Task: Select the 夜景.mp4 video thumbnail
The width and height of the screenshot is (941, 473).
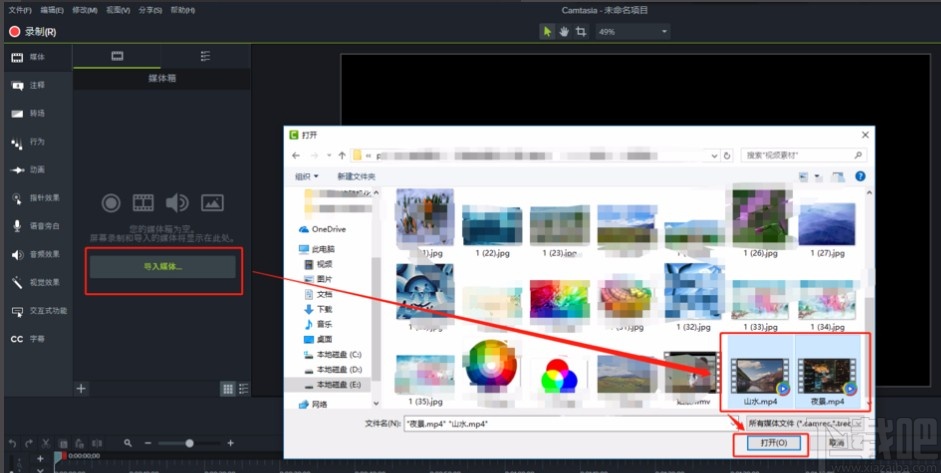Action: coord(827,374)
